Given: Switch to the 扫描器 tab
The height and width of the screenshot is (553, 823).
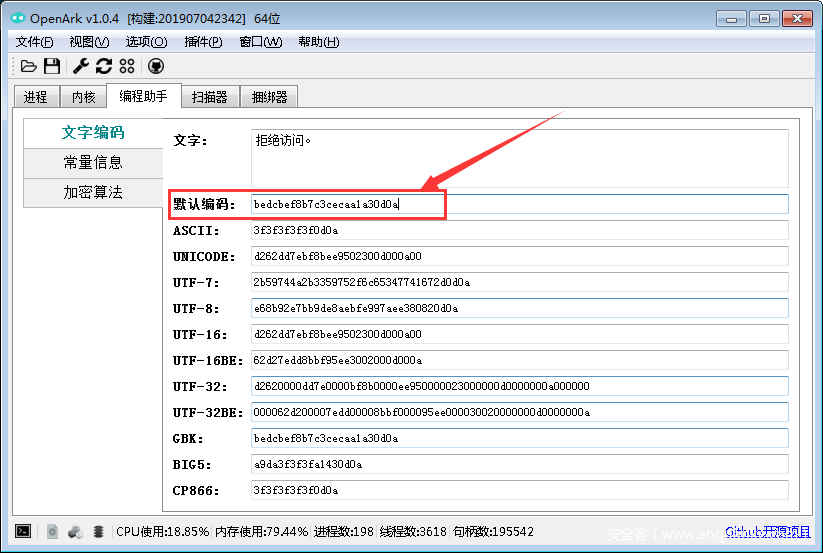Looking at the screenshot, I should [x=210, y=97].
